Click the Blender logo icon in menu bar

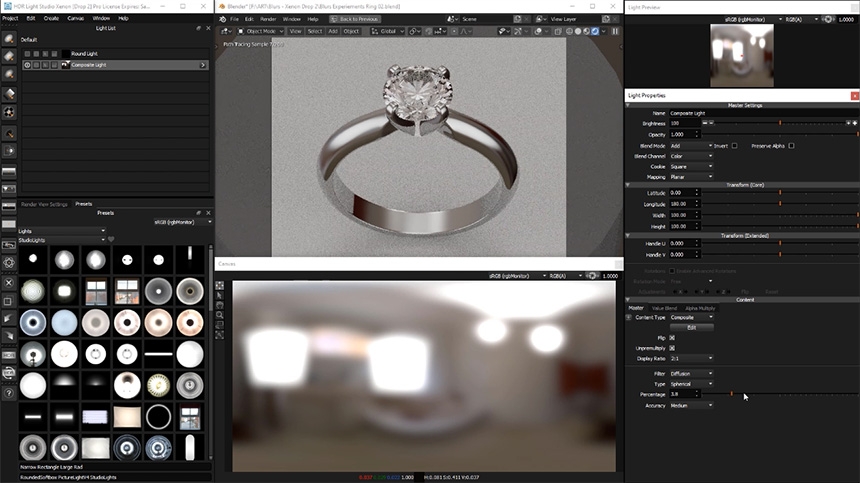223,19
